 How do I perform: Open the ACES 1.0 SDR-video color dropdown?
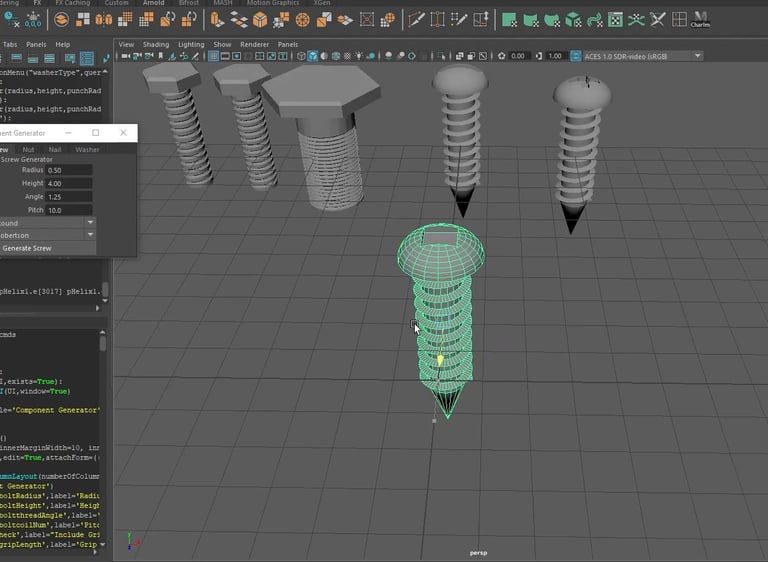click(x=644, y=56)
